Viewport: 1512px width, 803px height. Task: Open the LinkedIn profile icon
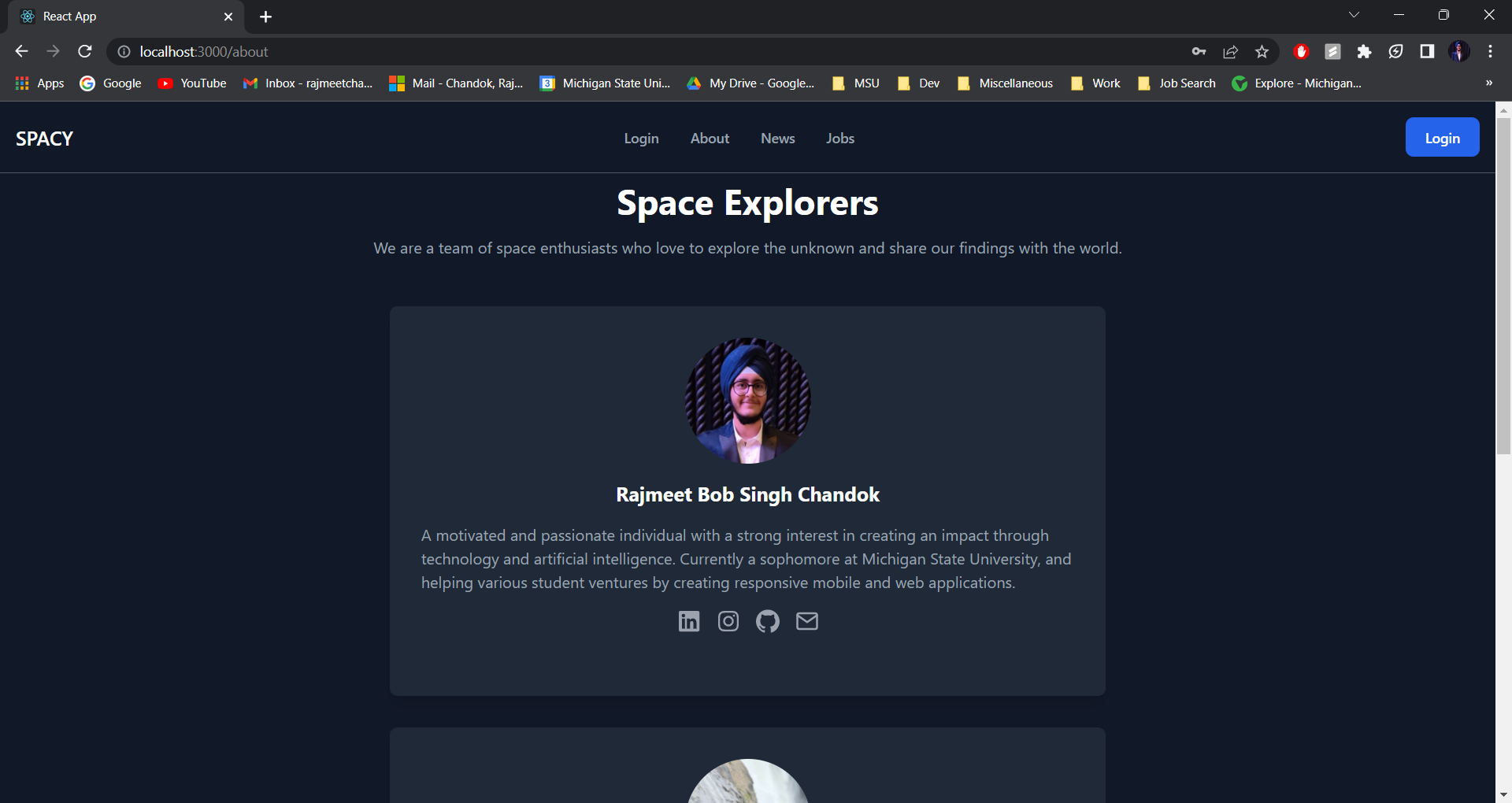click(x=689, y=621)
